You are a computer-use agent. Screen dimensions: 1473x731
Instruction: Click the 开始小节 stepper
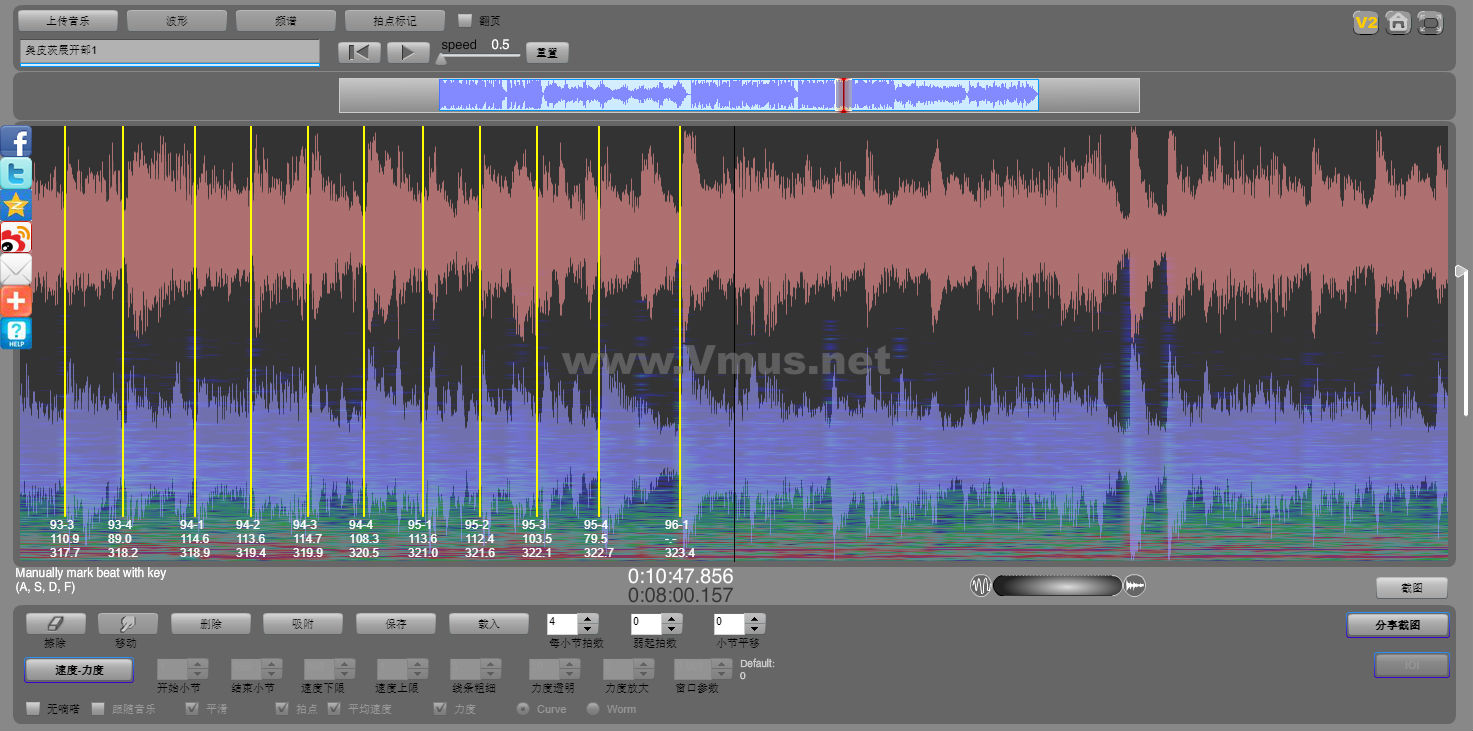(x=183, y=668)
